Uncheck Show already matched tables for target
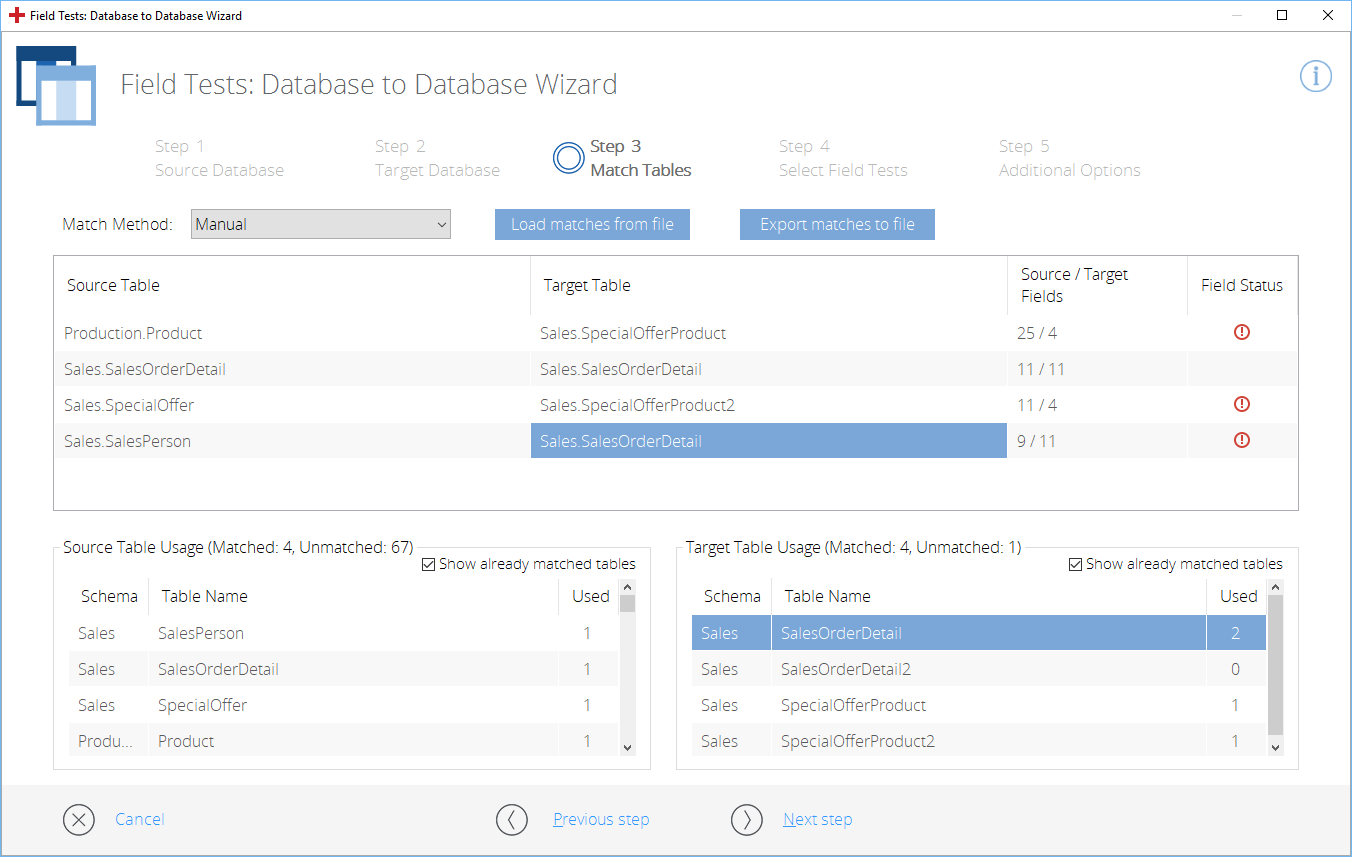The image size is (1352, 857). click(1076, 565)
